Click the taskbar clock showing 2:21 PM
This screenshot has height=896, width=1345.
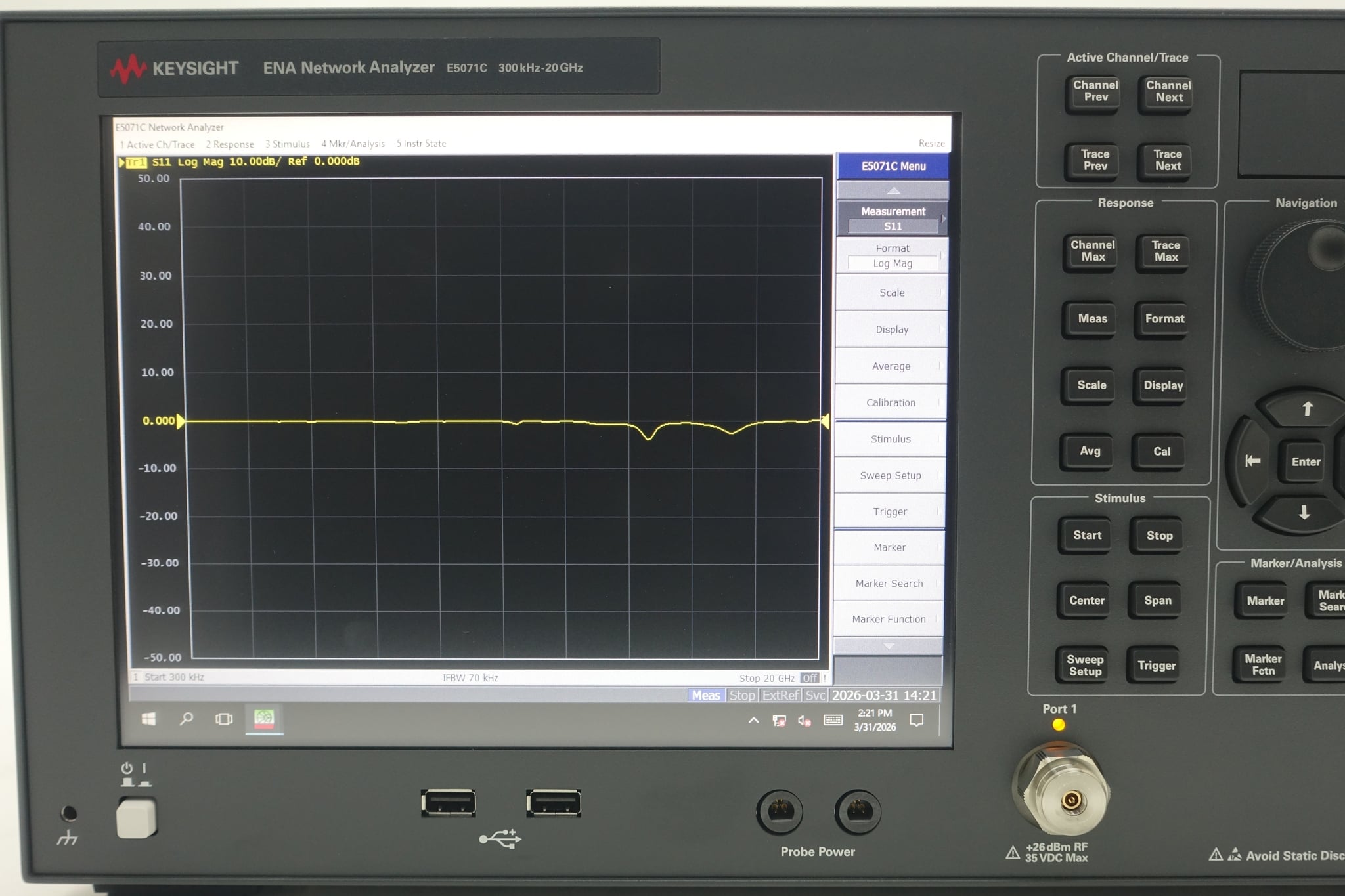875,720
